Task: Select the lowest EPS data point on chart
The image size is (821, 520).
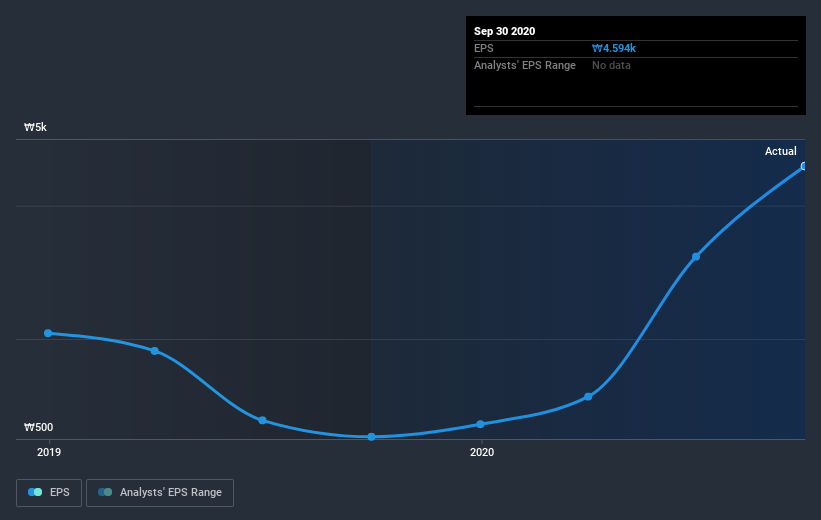Action: tap(371, 437)
